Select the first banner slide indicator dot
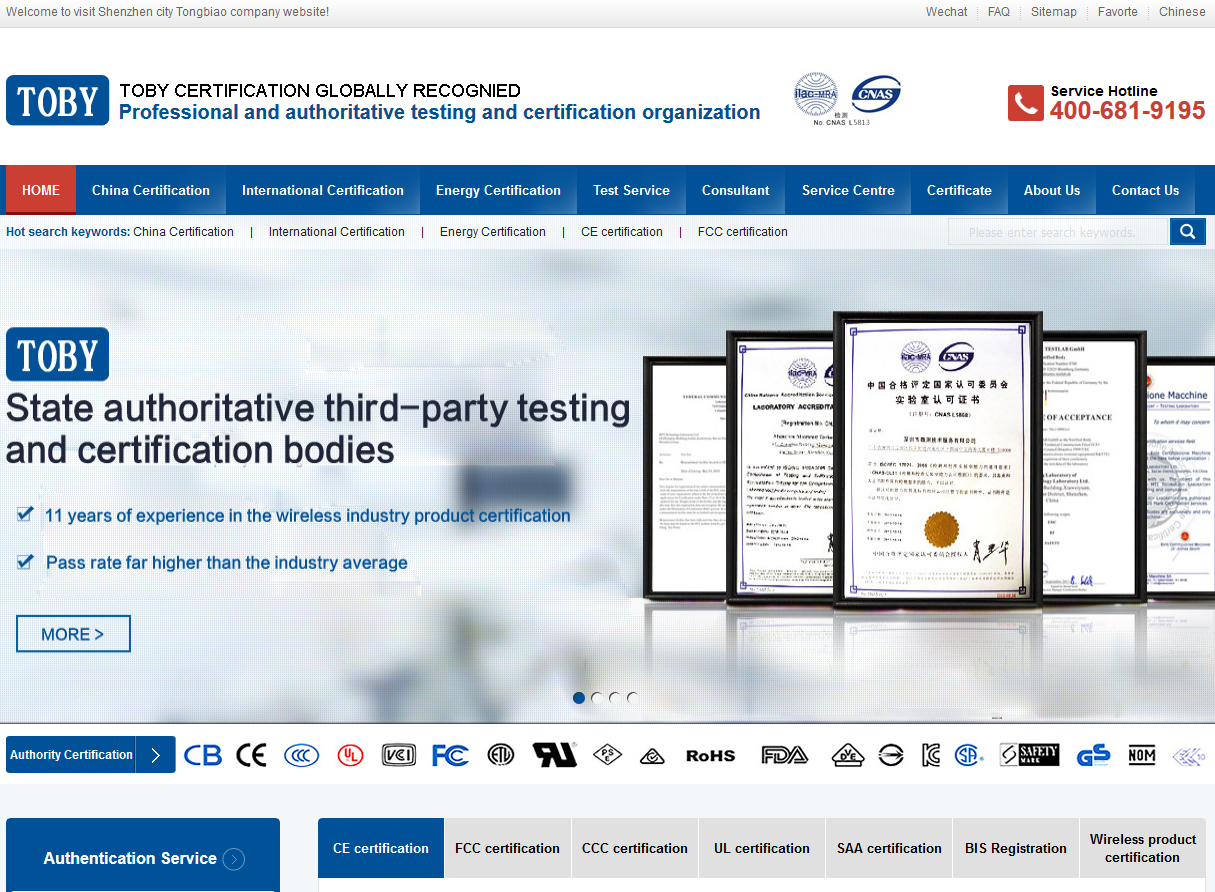 (579, 698)
